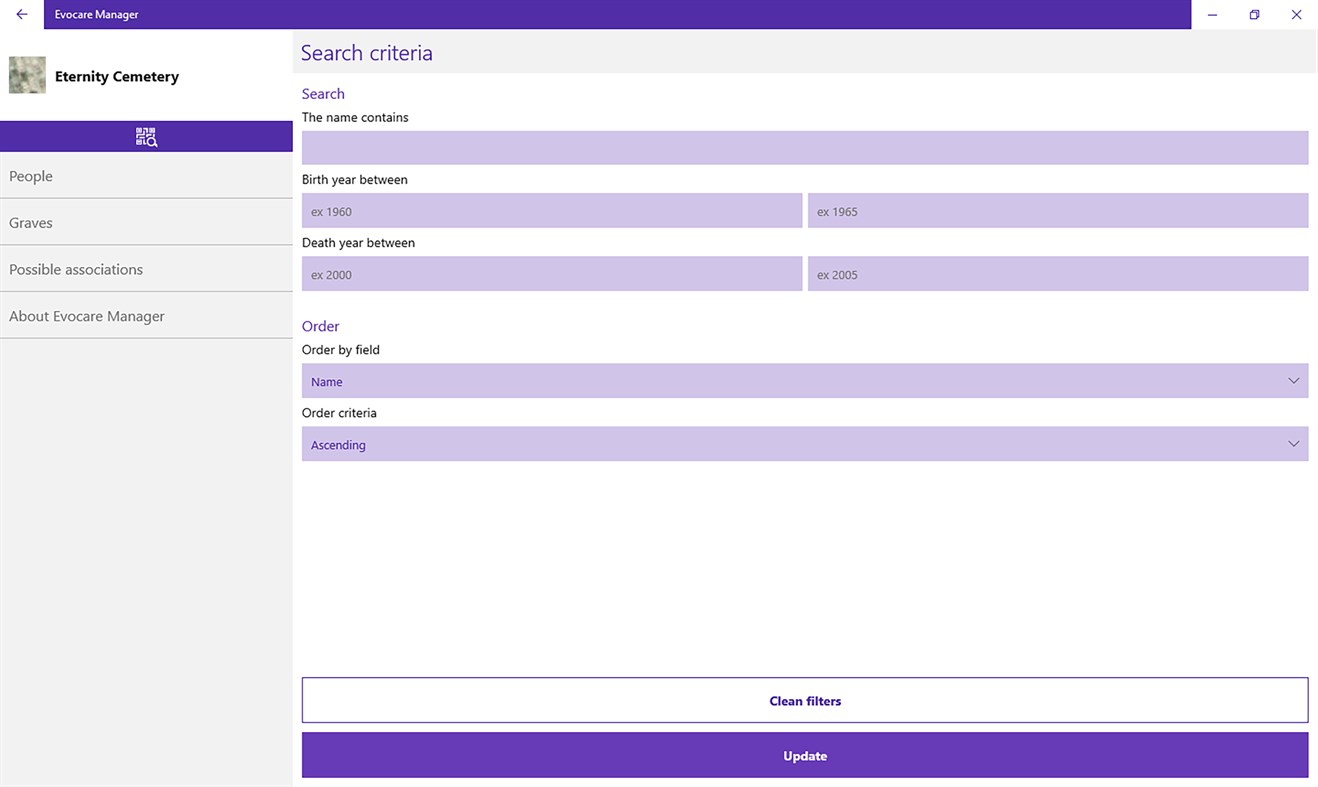Focus the name contains input field
The width and height of the screenshot is (1318, 787).
point(805,147)
